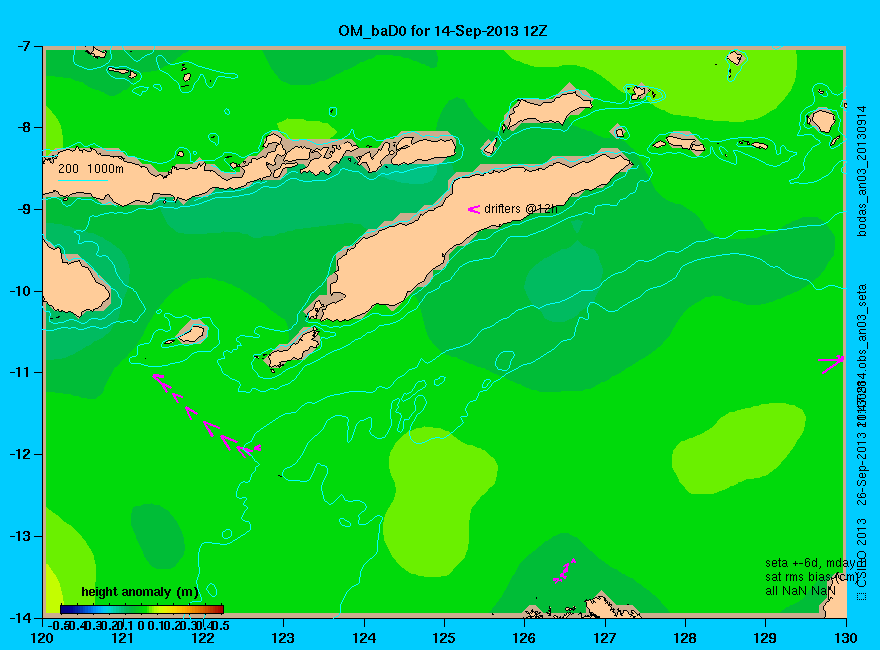Click the height anomaly color bar
Viewport: 880px width, 650px height.
coord(142,609)
